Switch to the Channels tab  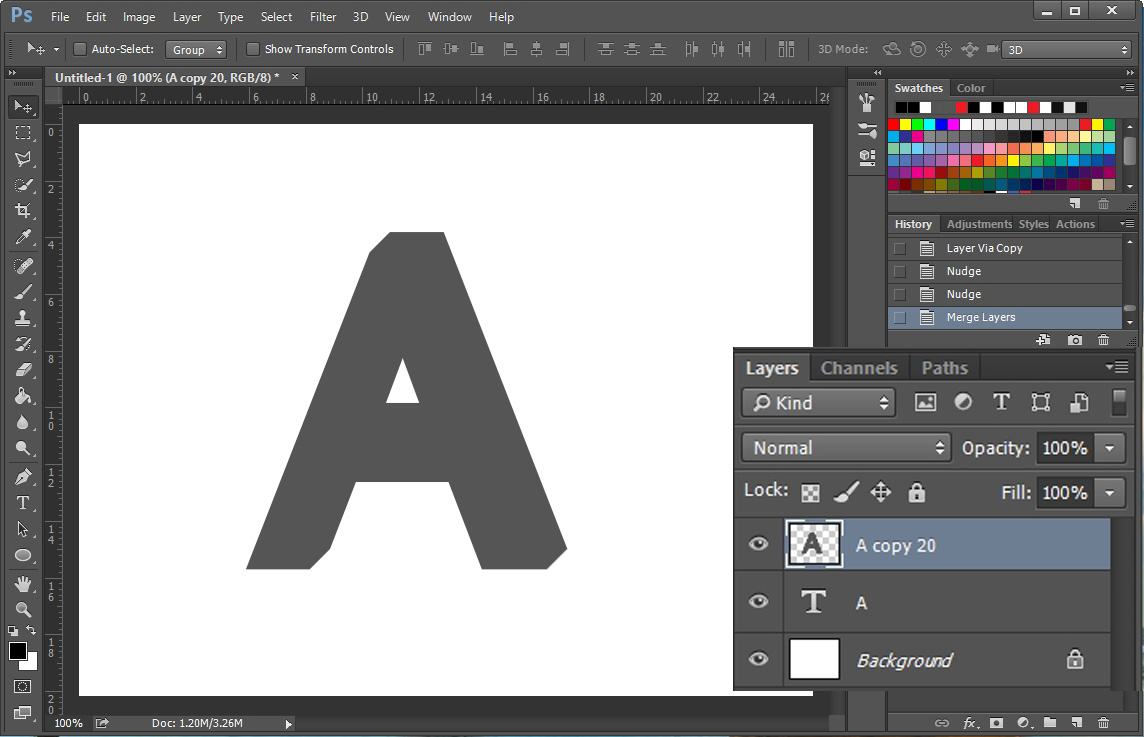click(859, 368)
